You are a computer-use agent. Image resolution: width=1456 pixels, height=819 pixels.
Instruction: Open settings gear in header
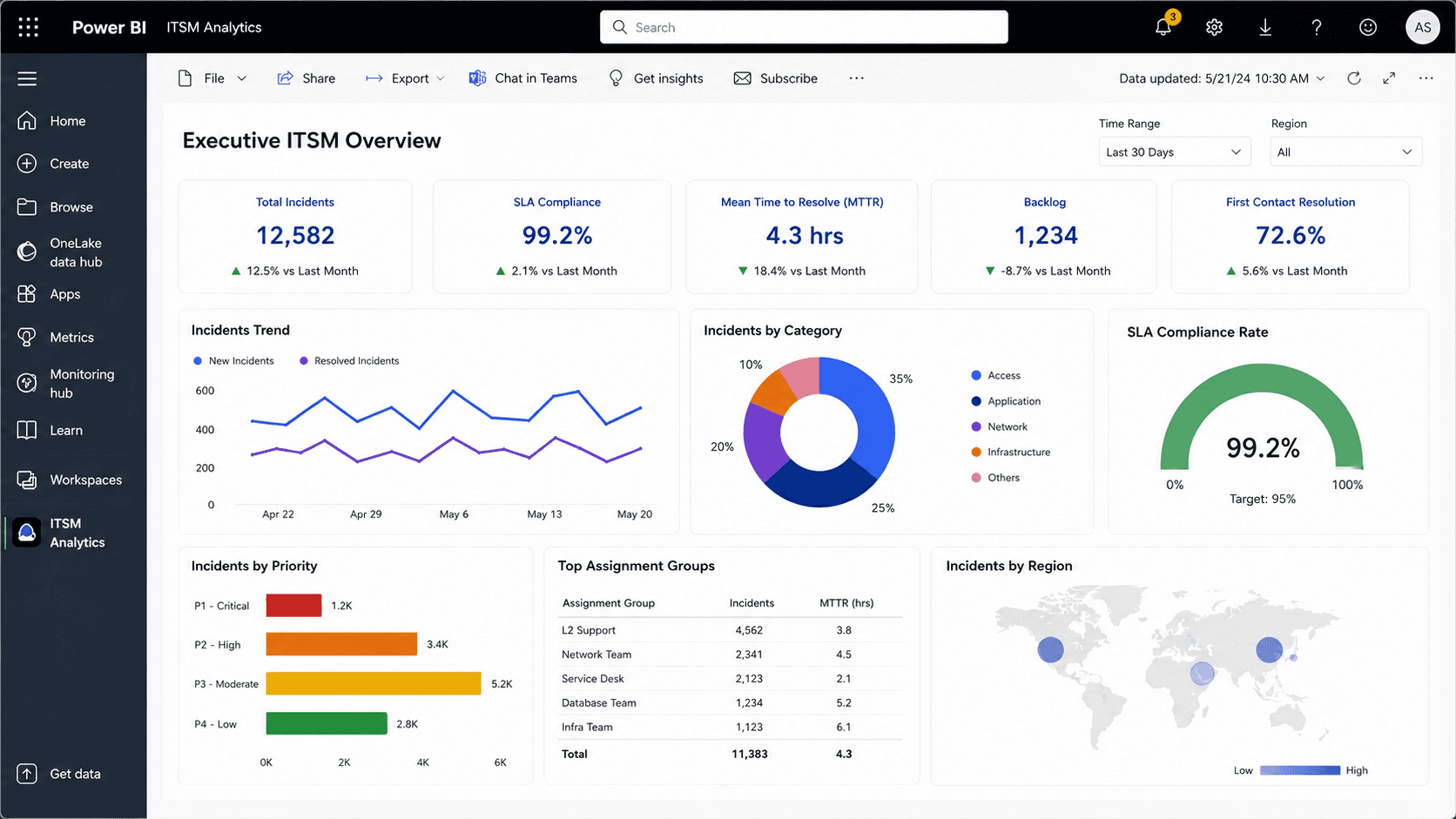click(1214, 27)
